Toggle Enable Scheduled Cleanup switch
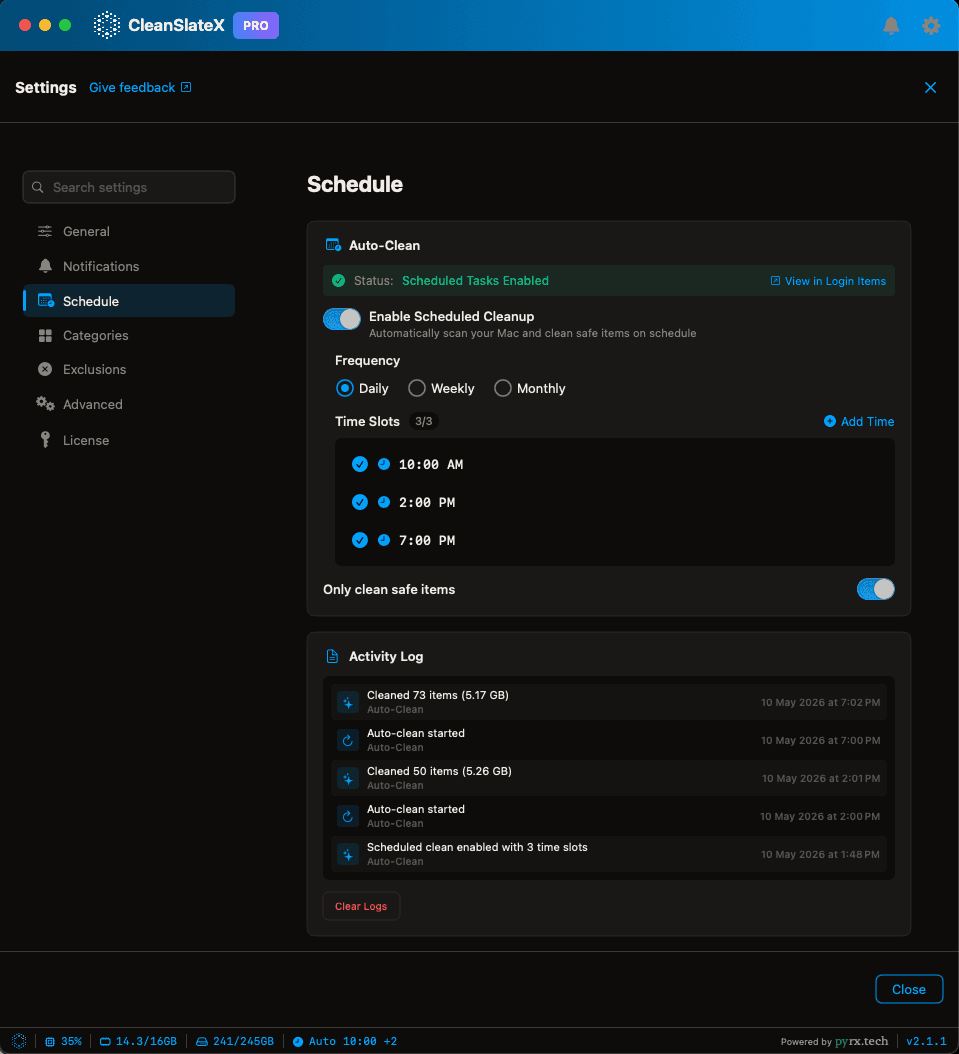Image resolution: width=959 pixels, height=1054 pixels. tap(342, 319)
